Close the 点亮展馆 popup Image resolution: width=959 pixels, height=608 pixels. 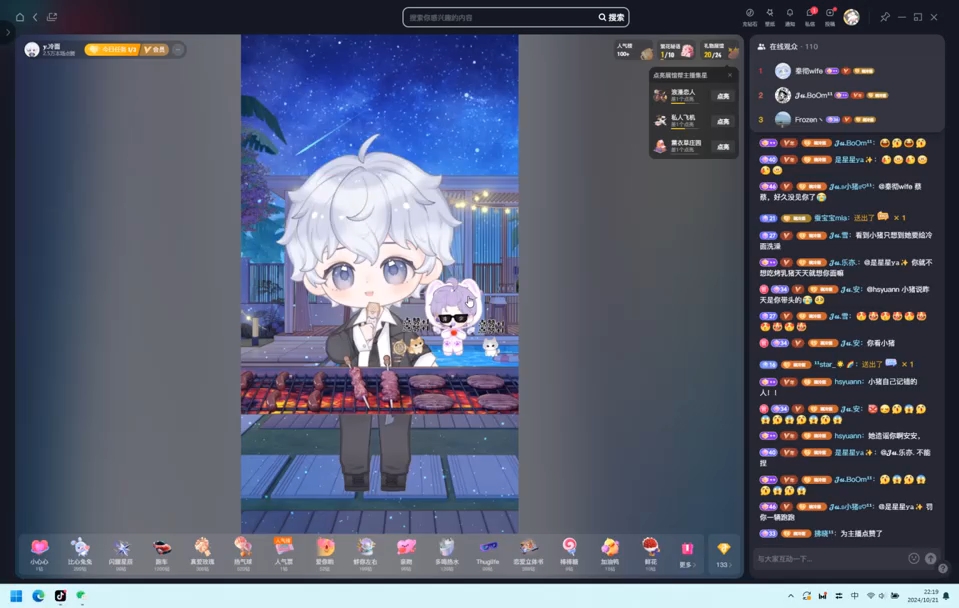pos(730,75)
